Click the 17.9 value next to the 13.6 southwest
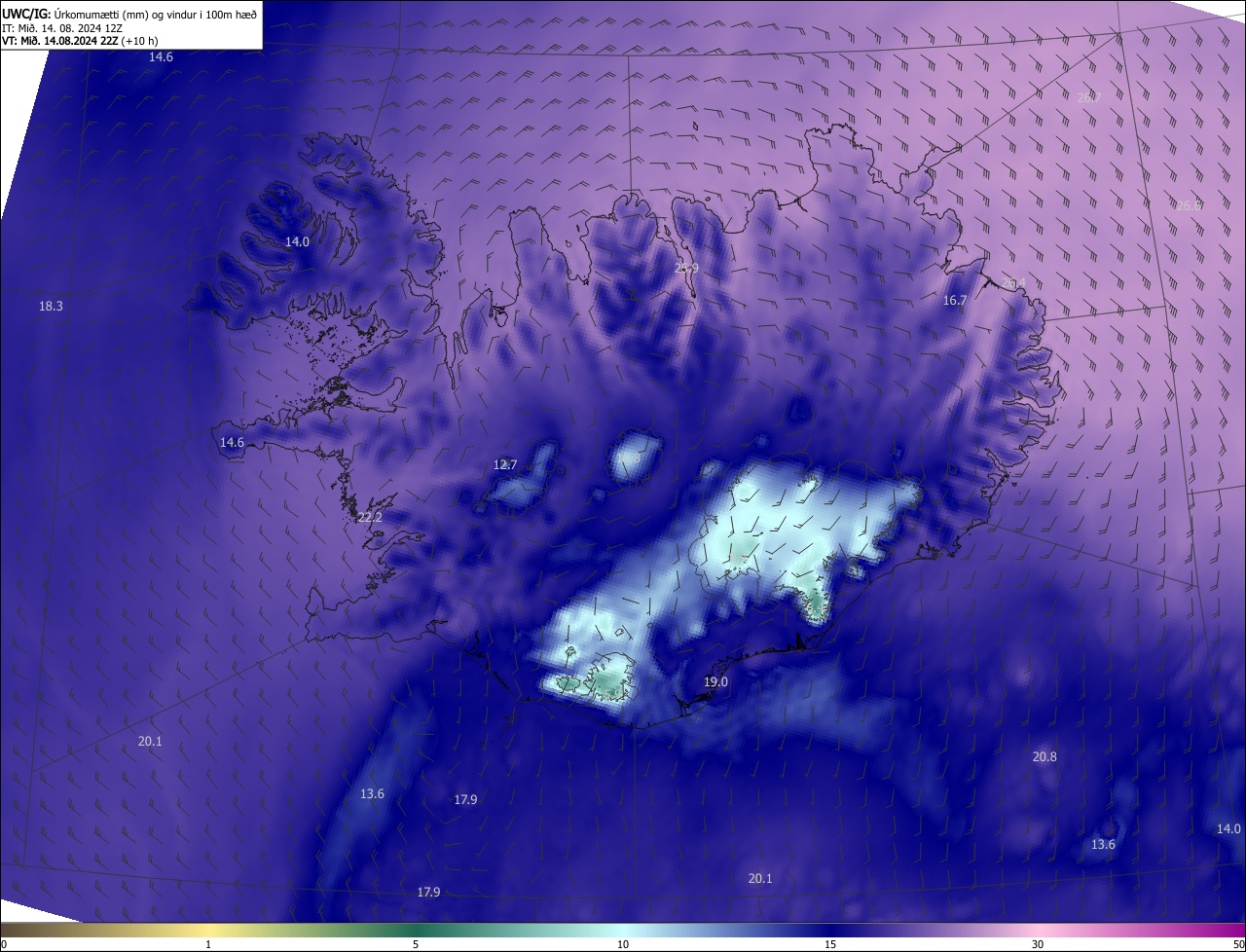Screen dimensions: 1246x952 click(465, 799)
